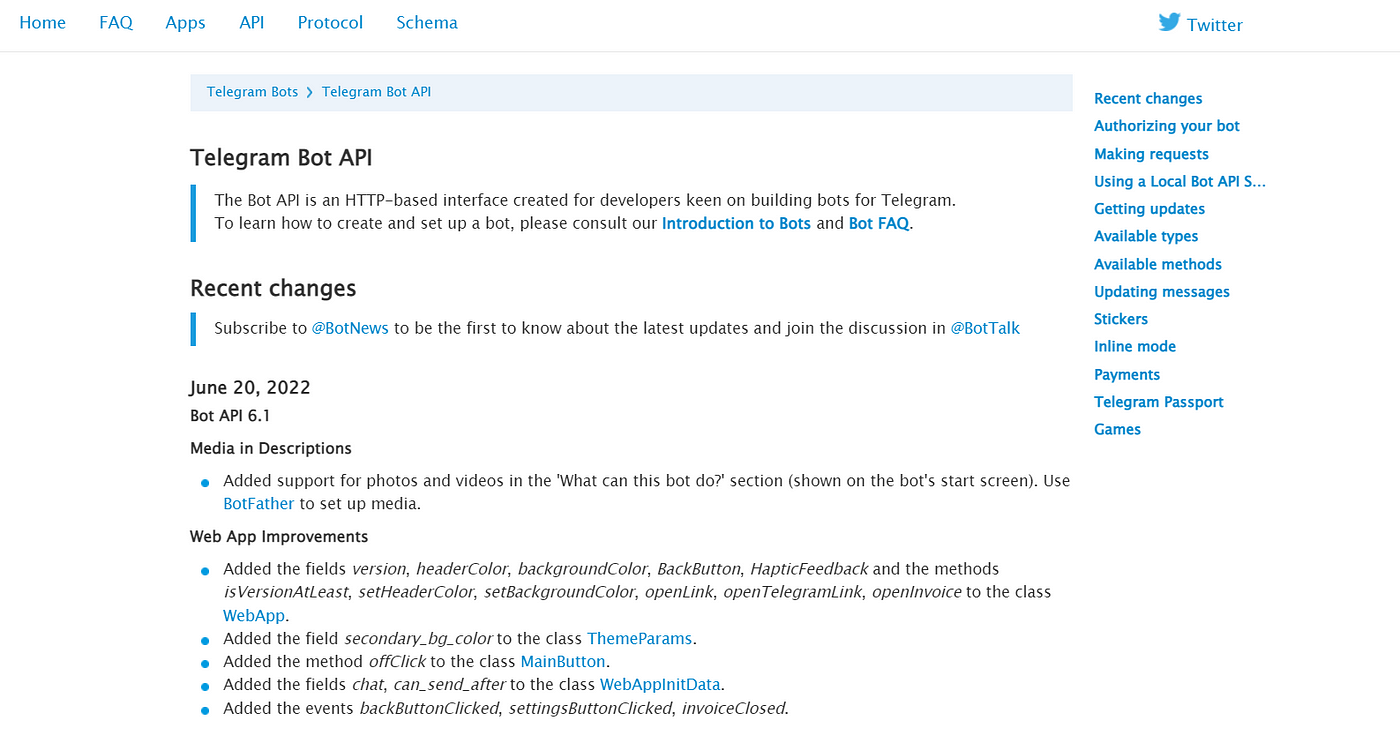Click the invoiceClosed event name
Screen dimensions: 1400x730
pyautogui.click(x=734, y=708)
